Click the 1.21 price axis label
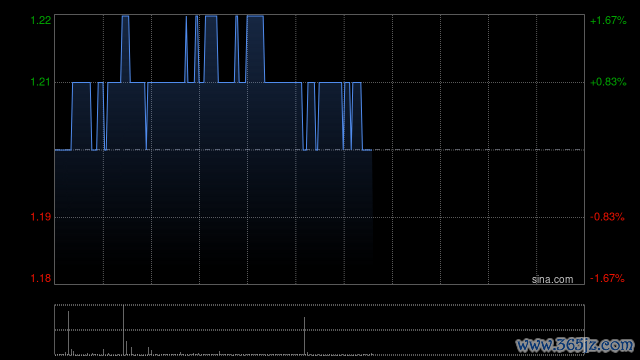Screen dimensions: 640x360 pyautogui.click(x=41, y=82)
